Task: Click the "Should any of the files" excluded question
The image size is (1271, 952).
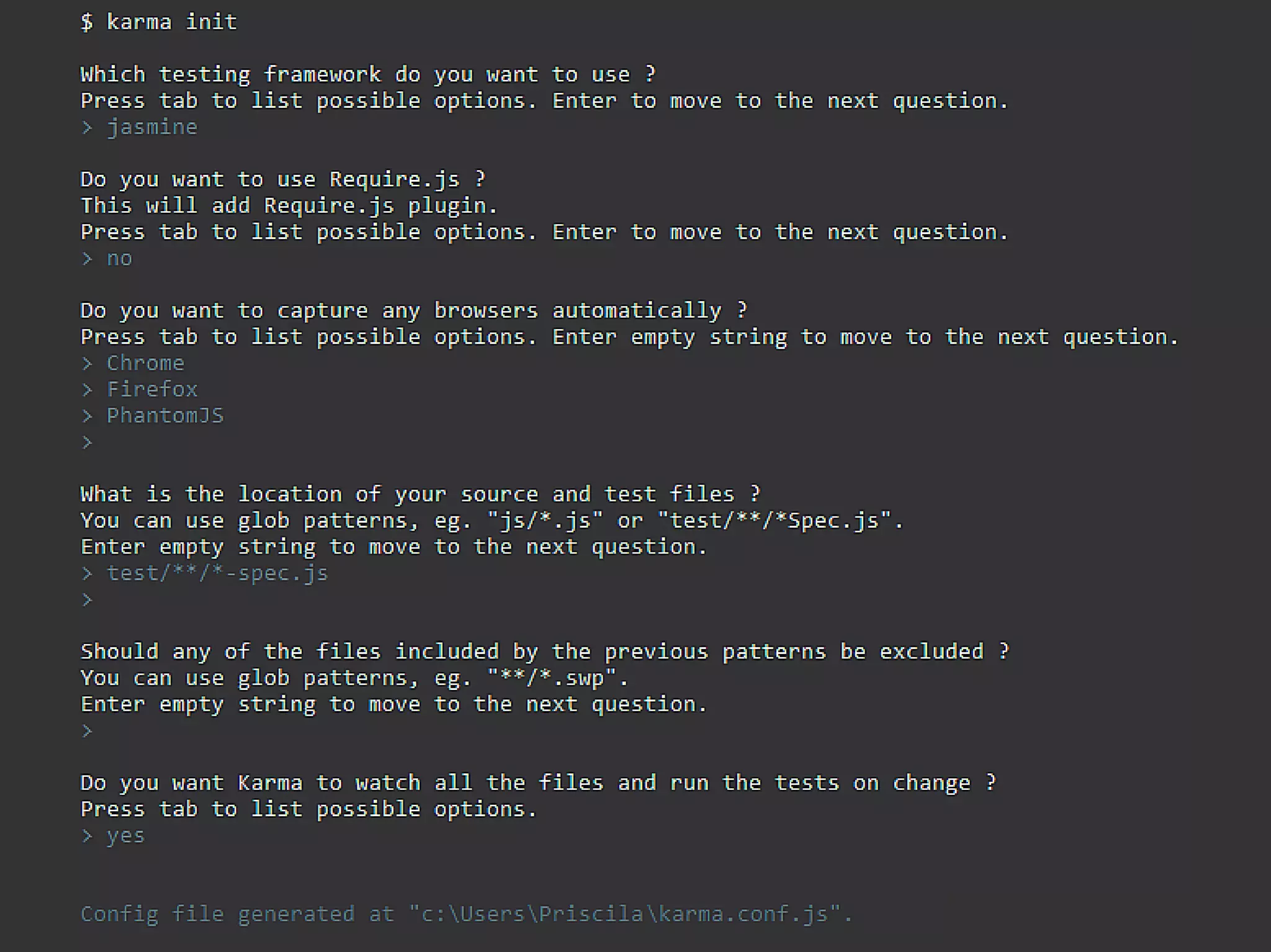Action: pos(544,652)
